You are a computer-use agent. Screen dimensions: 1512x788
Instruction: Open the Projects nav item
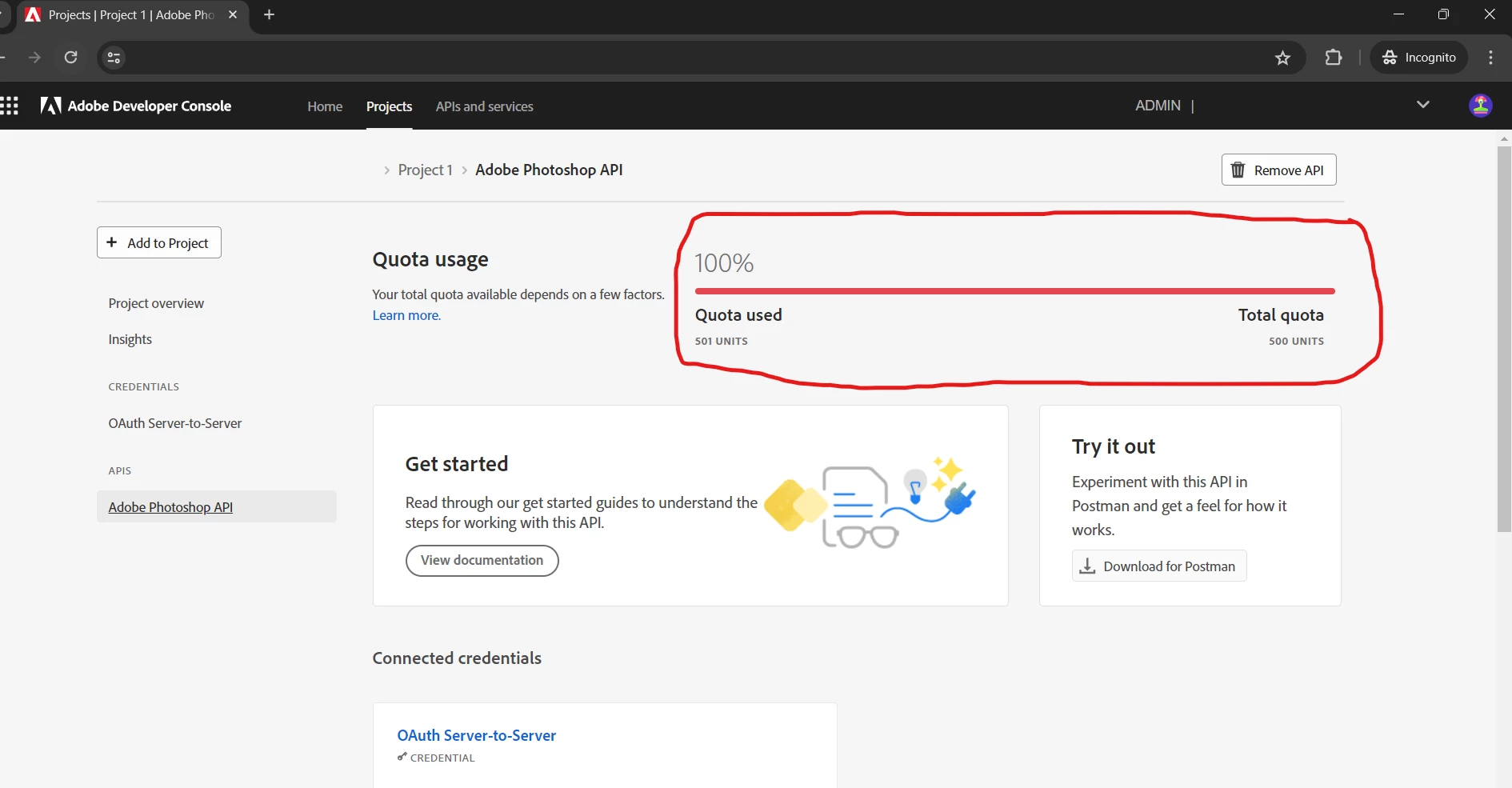click(389, 106)
